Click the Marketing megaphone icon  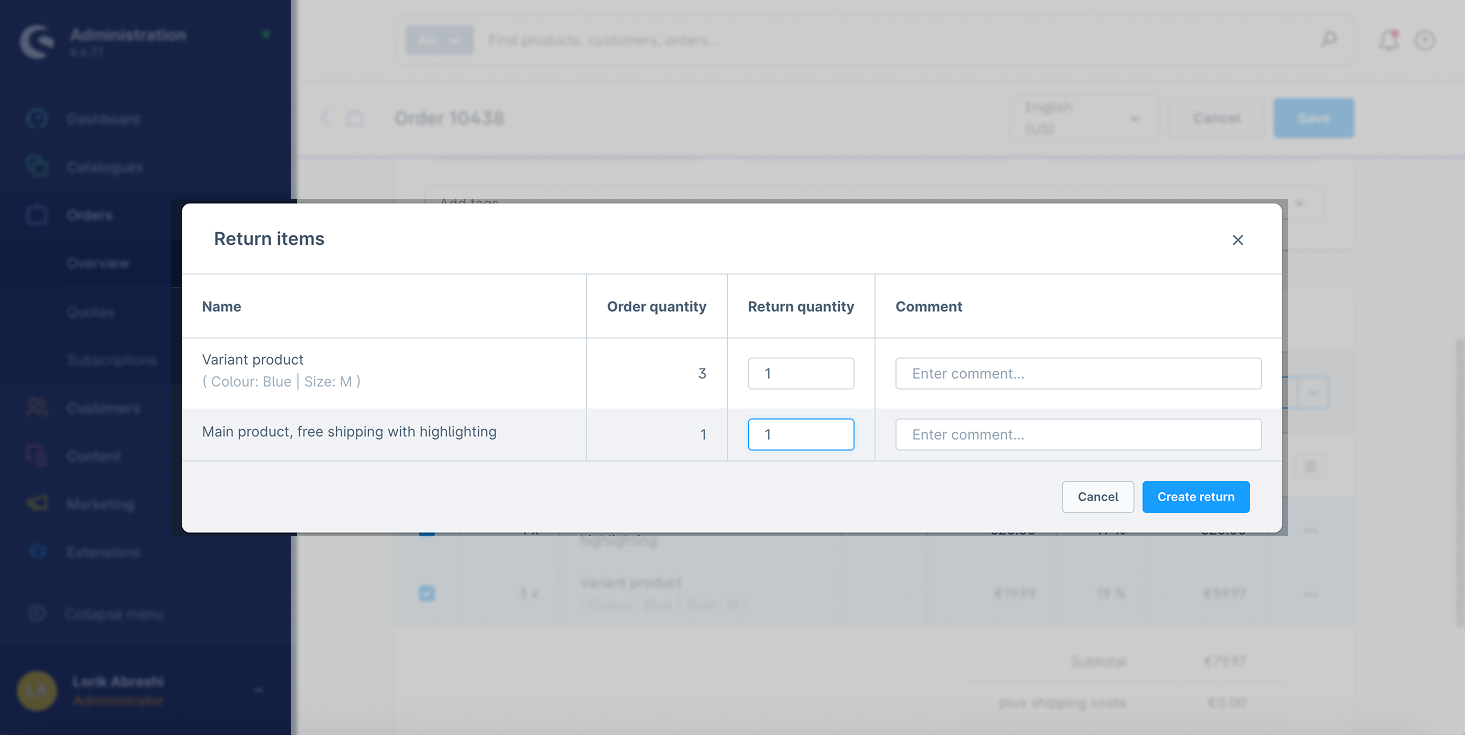click(x=37, y=504)
